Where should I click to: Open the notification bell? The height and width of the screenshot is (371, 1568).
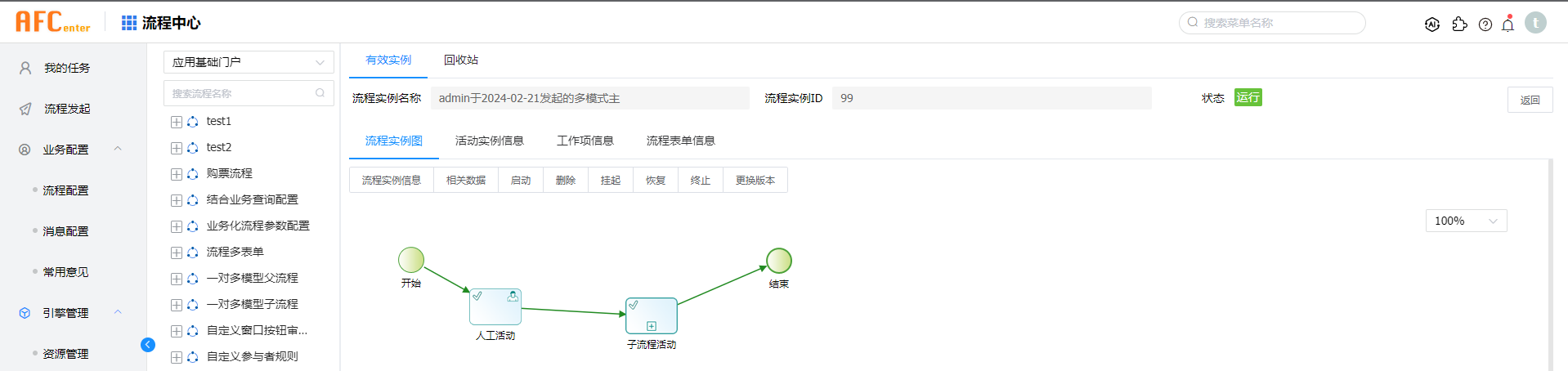click(x=1508, y=25)
